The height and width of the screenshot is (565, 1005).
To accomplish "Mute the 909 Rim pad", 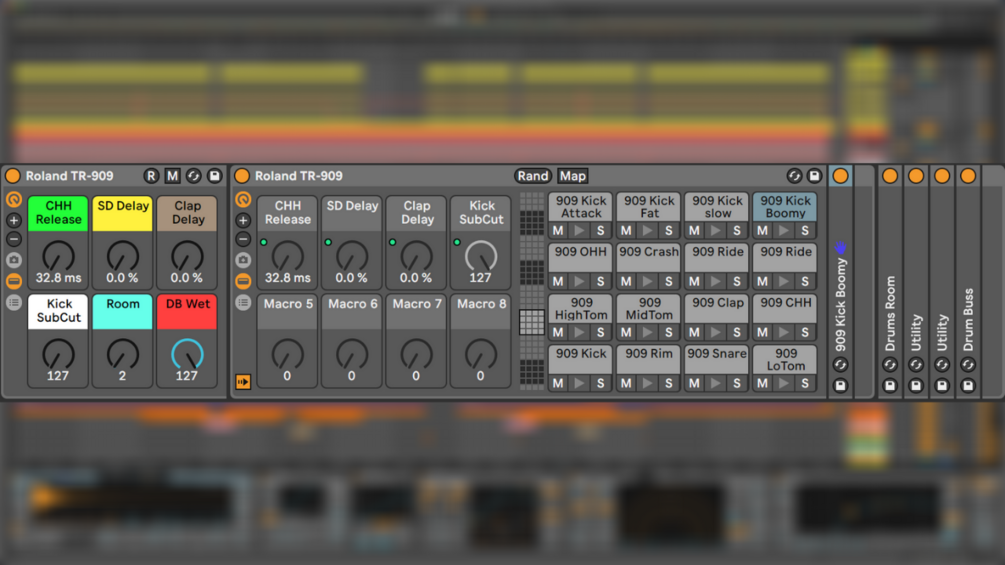I will (x=626, y=383).
